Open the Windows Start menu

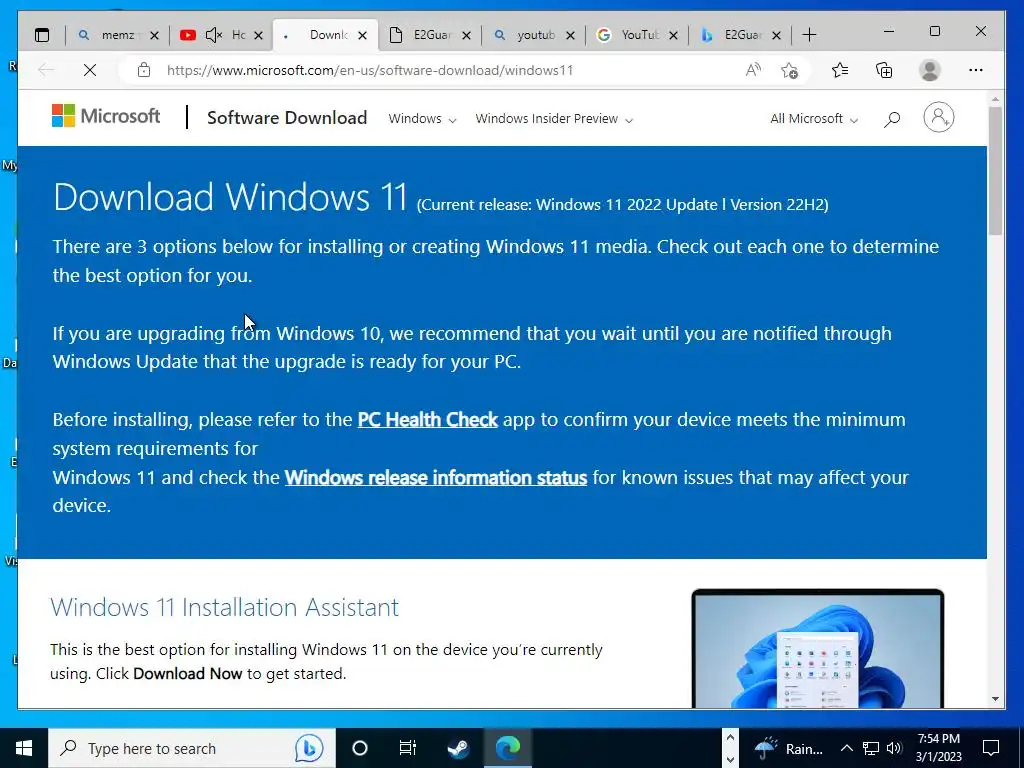tap(24, 748)
